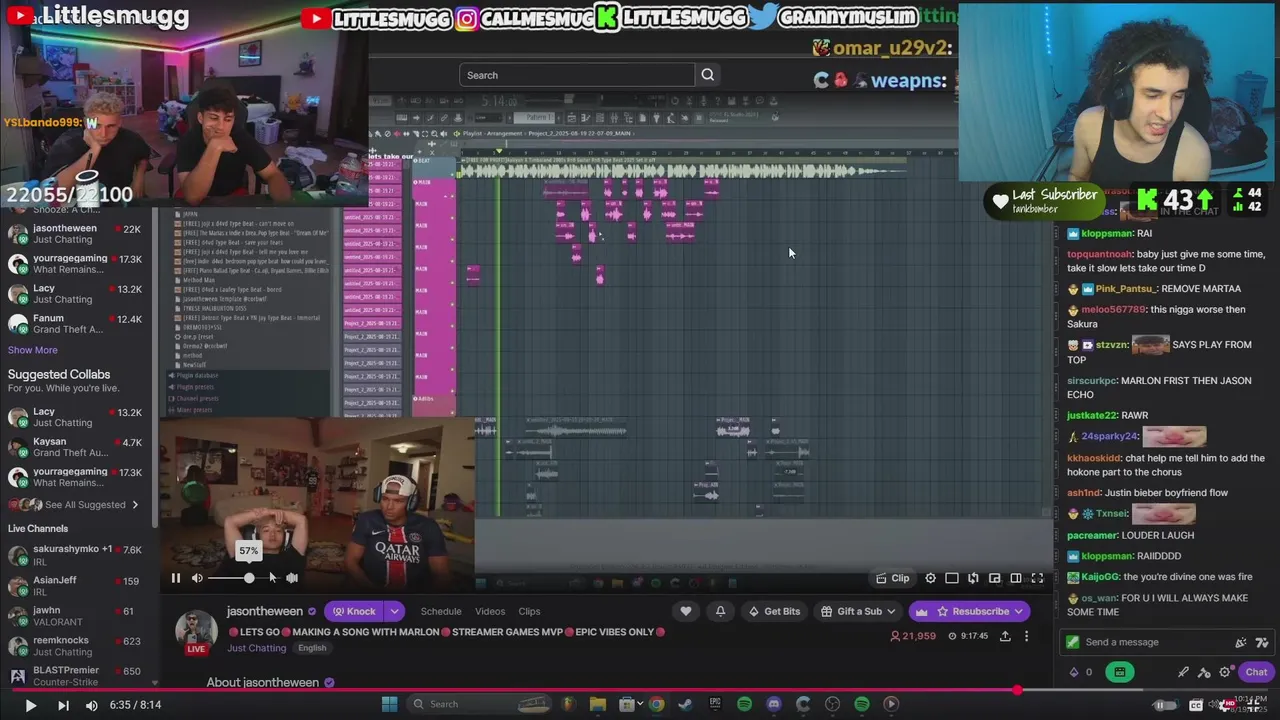Open BLASTPremier Counter-Strike channel
Screen dimensions: 1280x720
coord(75,676)
